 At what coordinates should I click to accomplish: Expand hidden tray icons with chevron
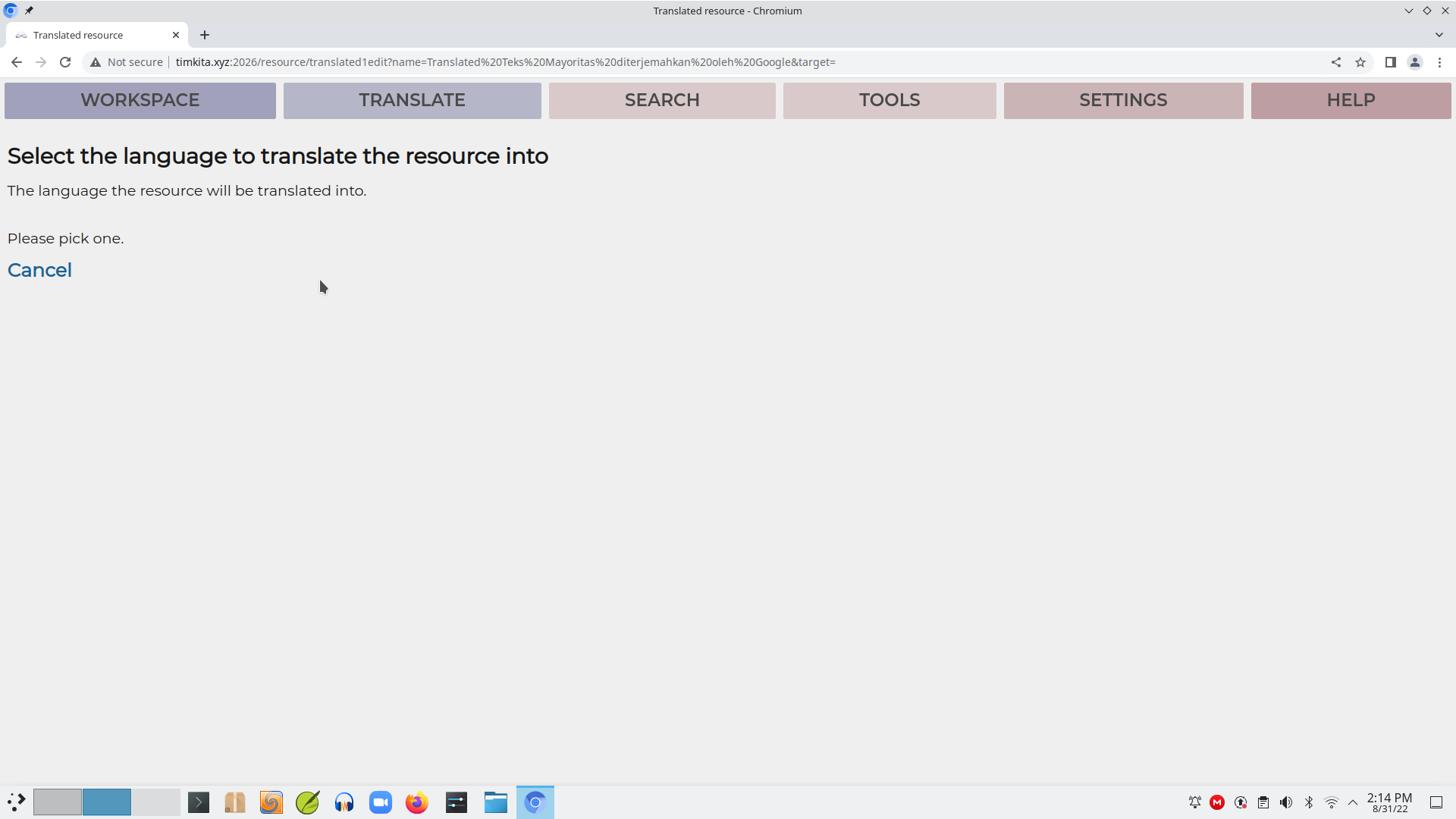[1353, 802]
